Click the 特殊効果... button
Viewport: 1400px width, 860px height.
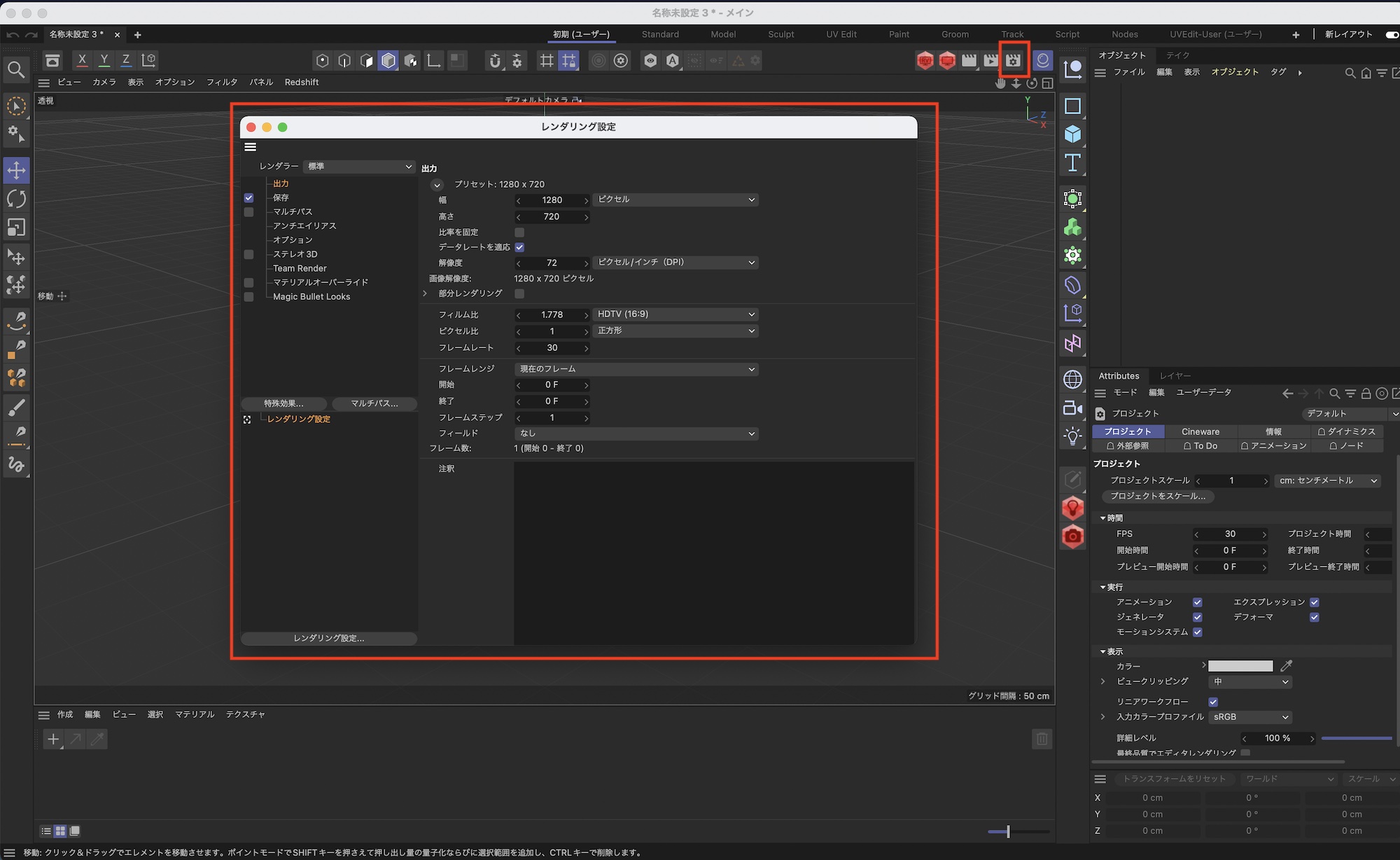point(283,403)
